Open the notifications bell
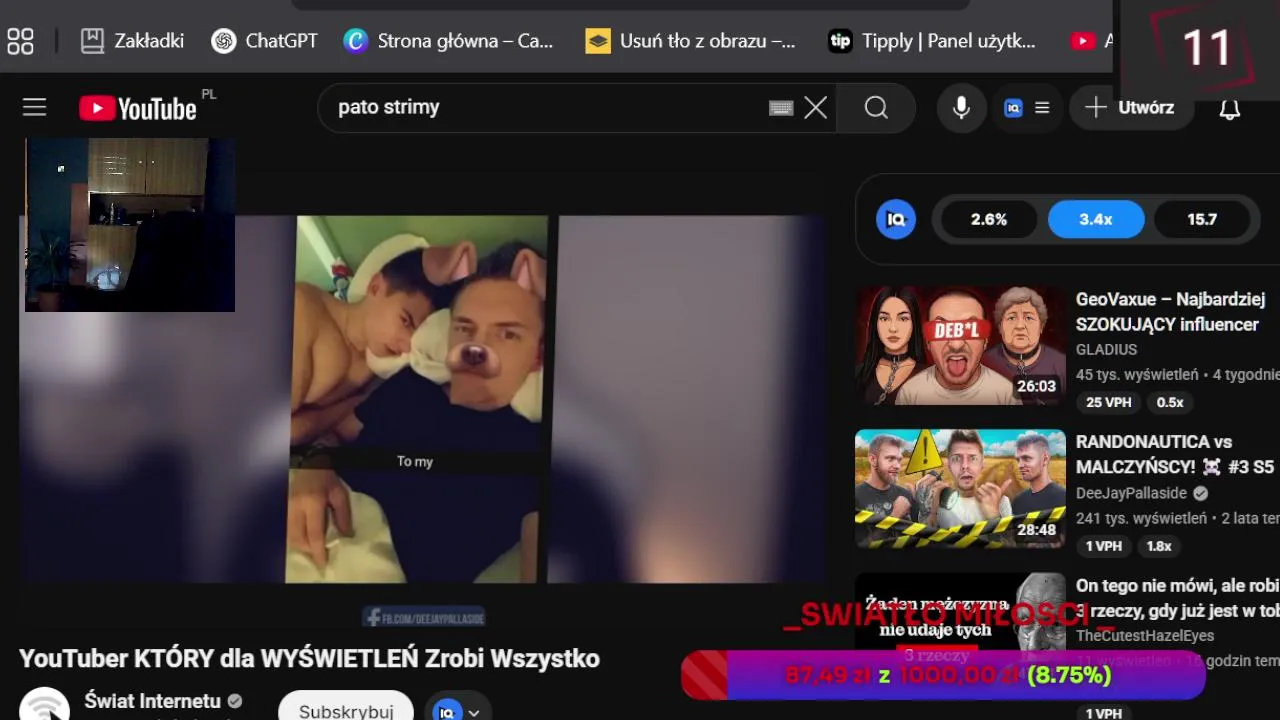The width and height of the screenshot is (1280, 720). click(x=1230, y=108)
